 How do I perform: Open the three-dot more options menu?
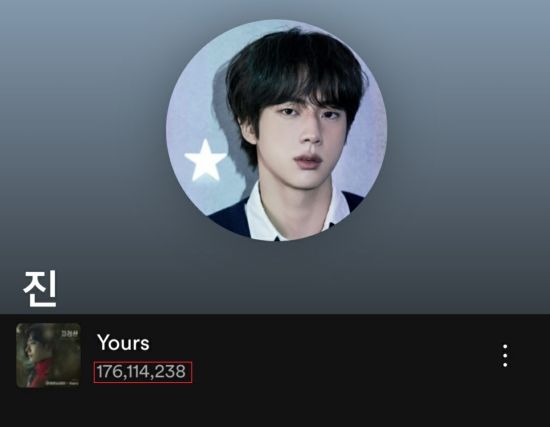505,356
